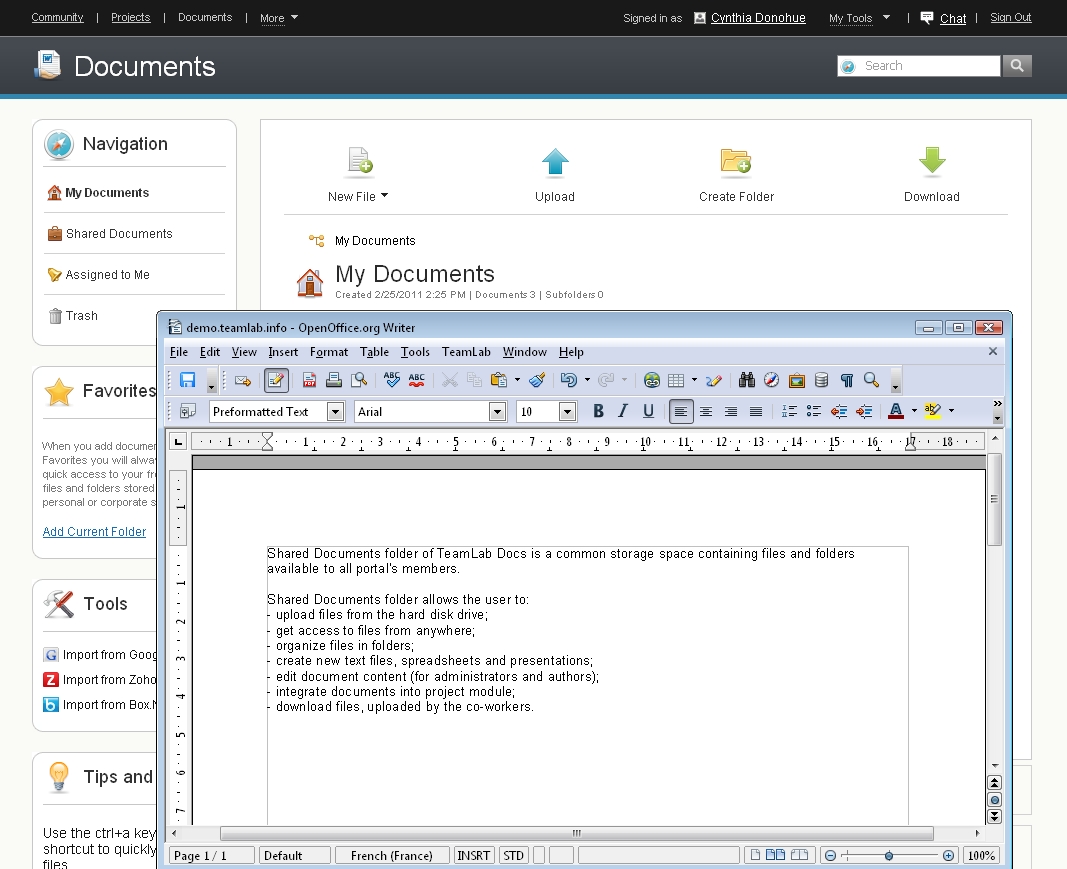This screenshot has width=1067, height=869.
Task: Open the Format menu
Action: pos(329,352)
